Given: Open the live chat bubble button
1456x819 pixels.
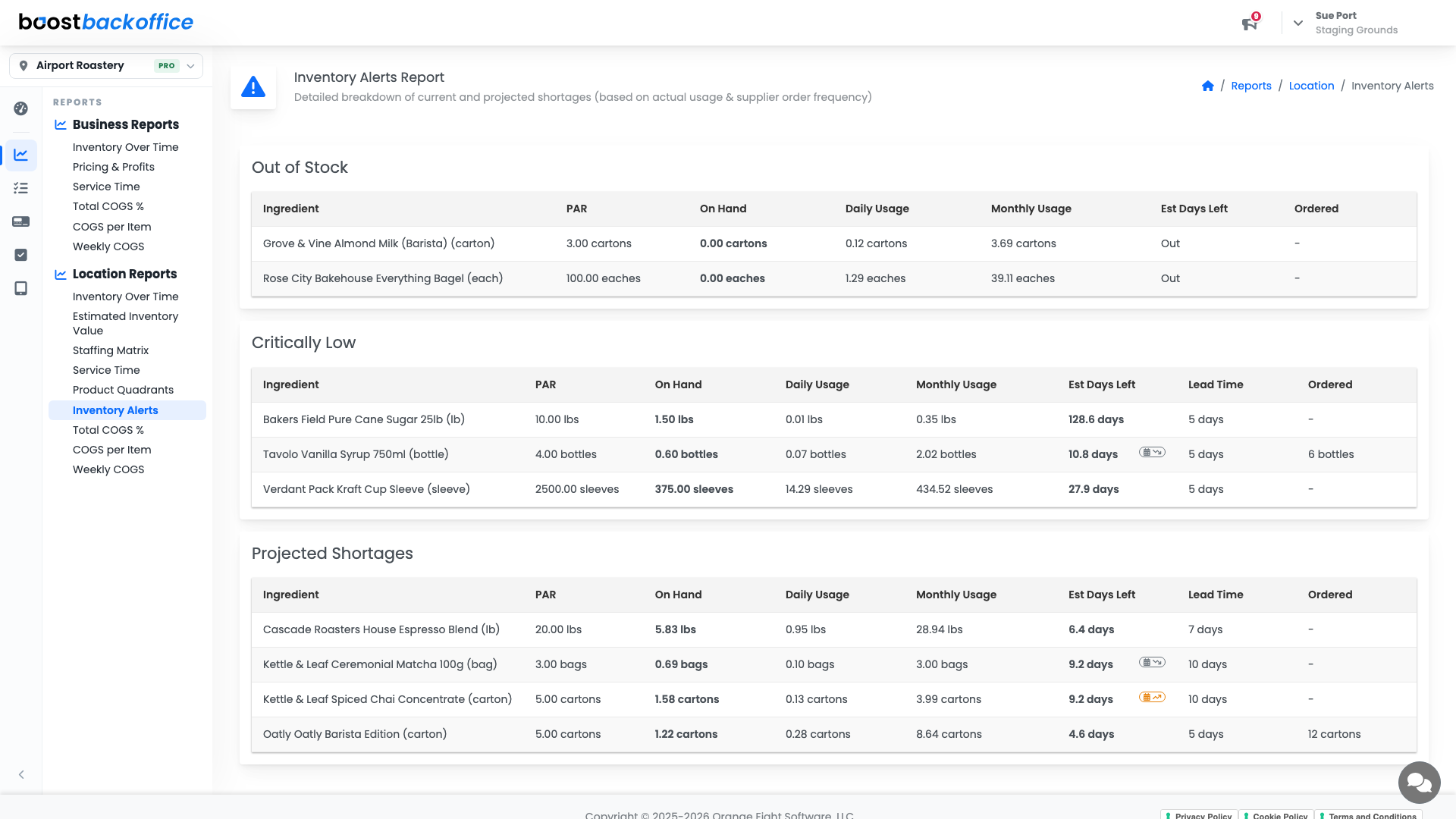Looking at the screenshot, I should pos(1419,782).
